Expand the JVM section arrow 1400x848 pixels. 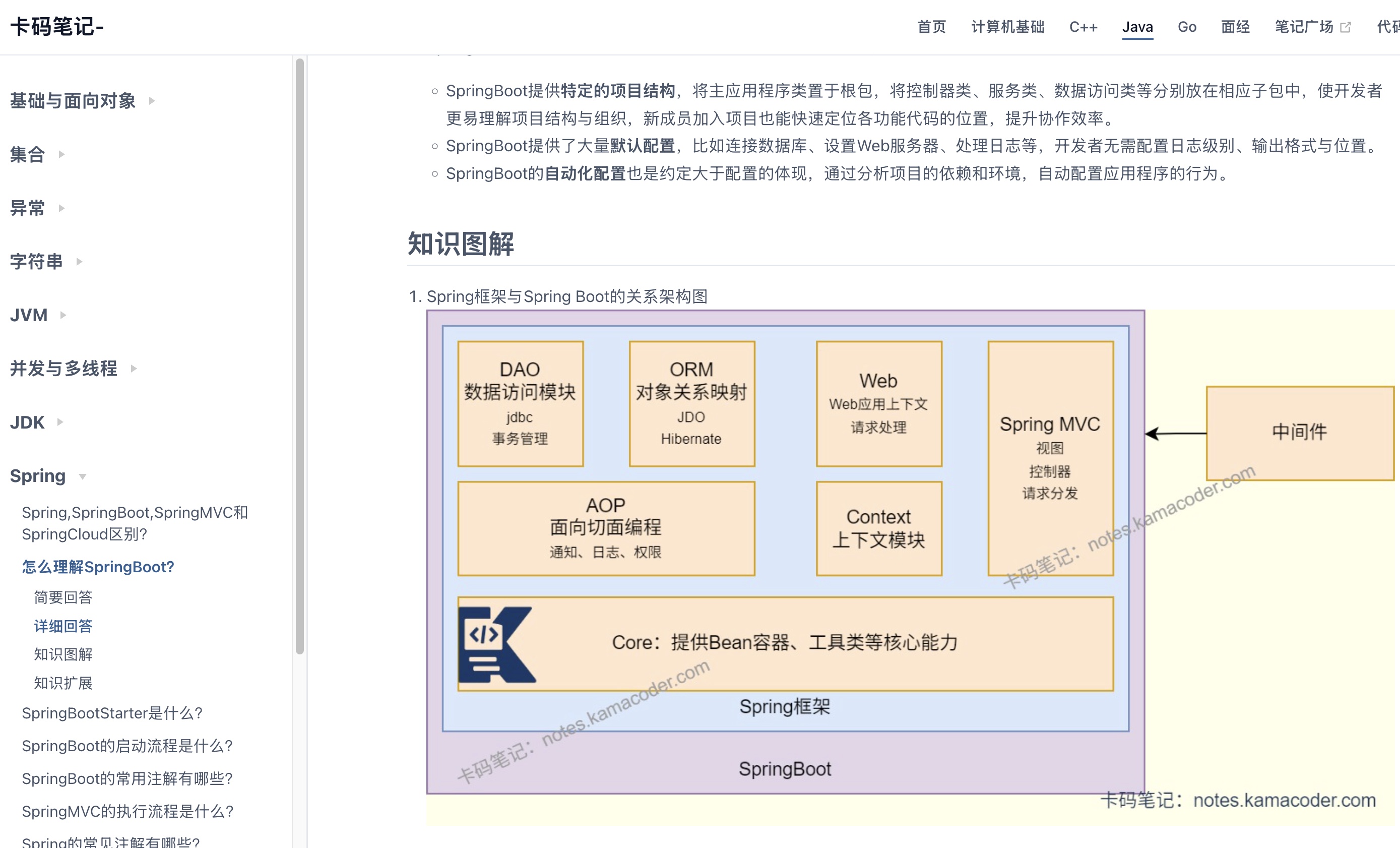click(x=63, y=315)
